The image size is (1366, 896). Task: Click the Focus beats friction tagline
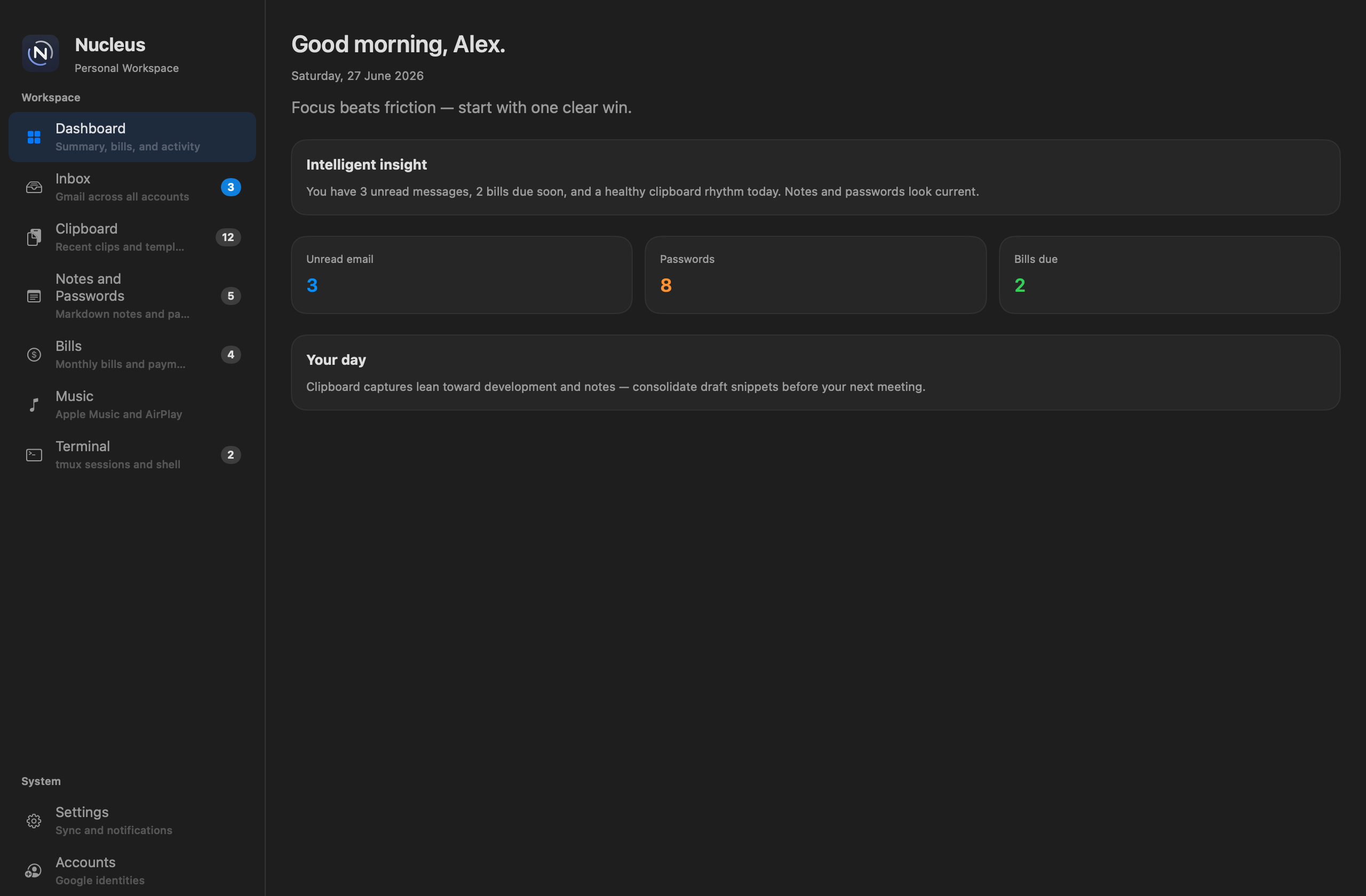coord(462,107)
